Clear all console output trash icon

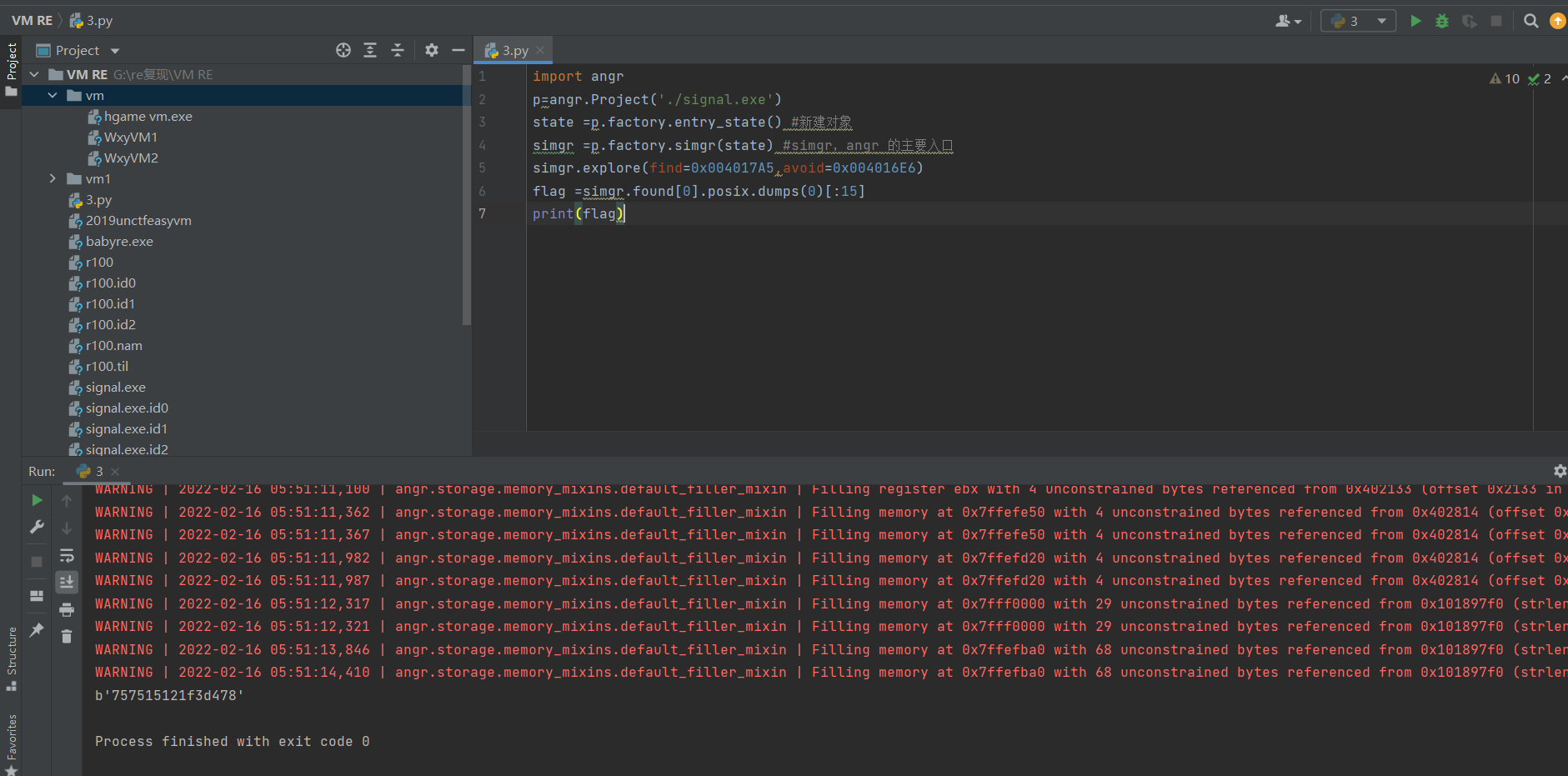pos(67,636)
